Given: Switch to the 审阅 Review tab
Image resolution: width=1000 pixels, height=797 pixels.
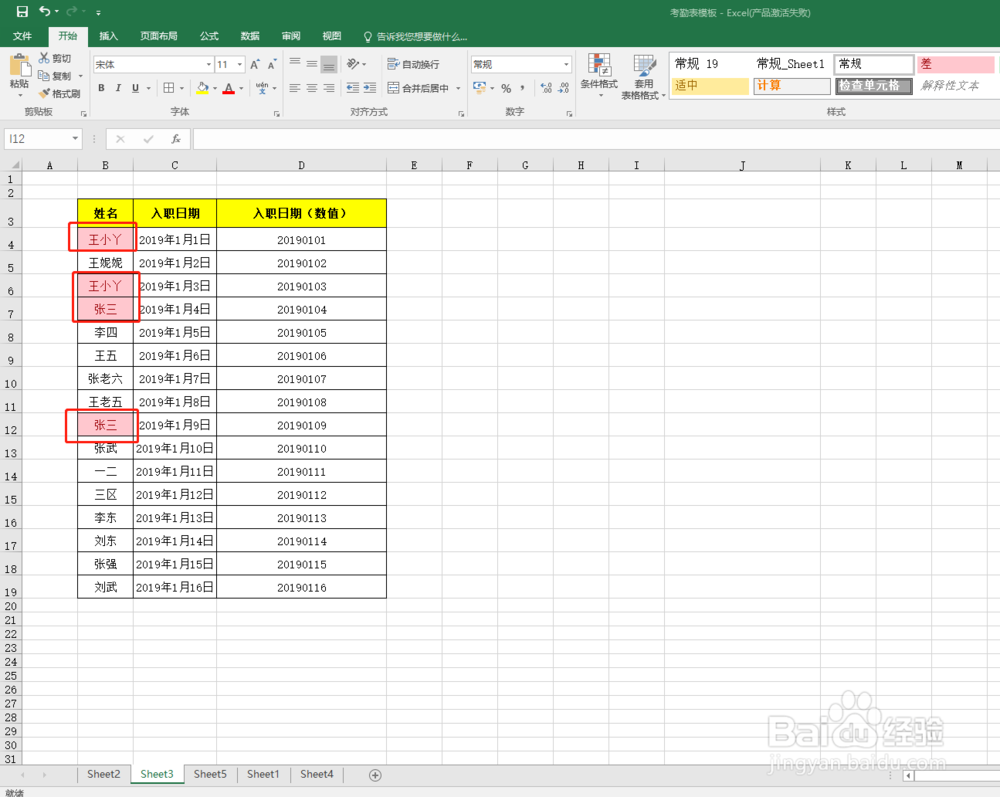Looking at the screenshot, I should (x=291, y=36).
